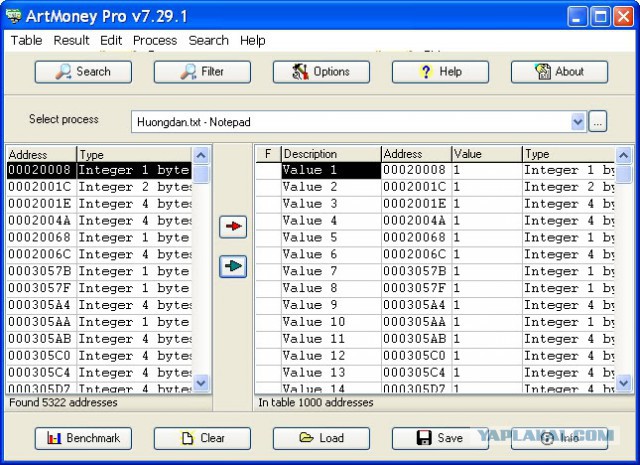Click the green arrow transfer-all button

pyautogui.click(x=232, y=266)
